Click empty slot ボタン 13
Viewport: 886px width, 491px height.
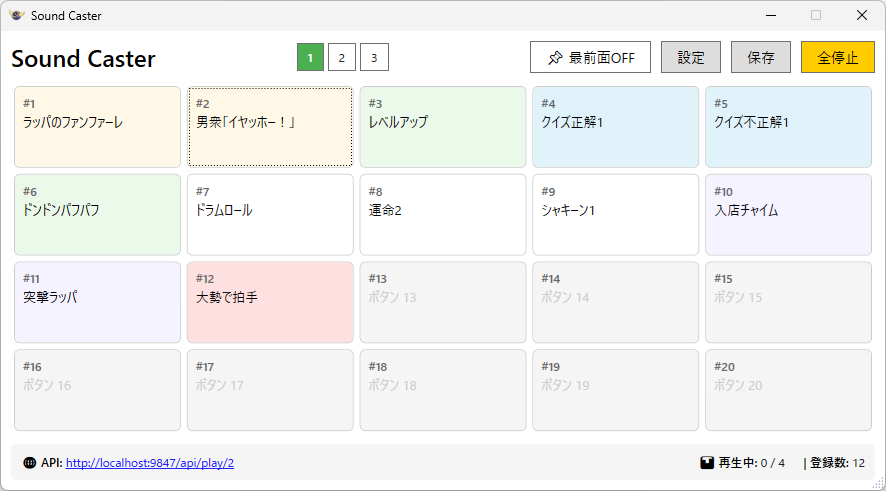click(443, 302)
